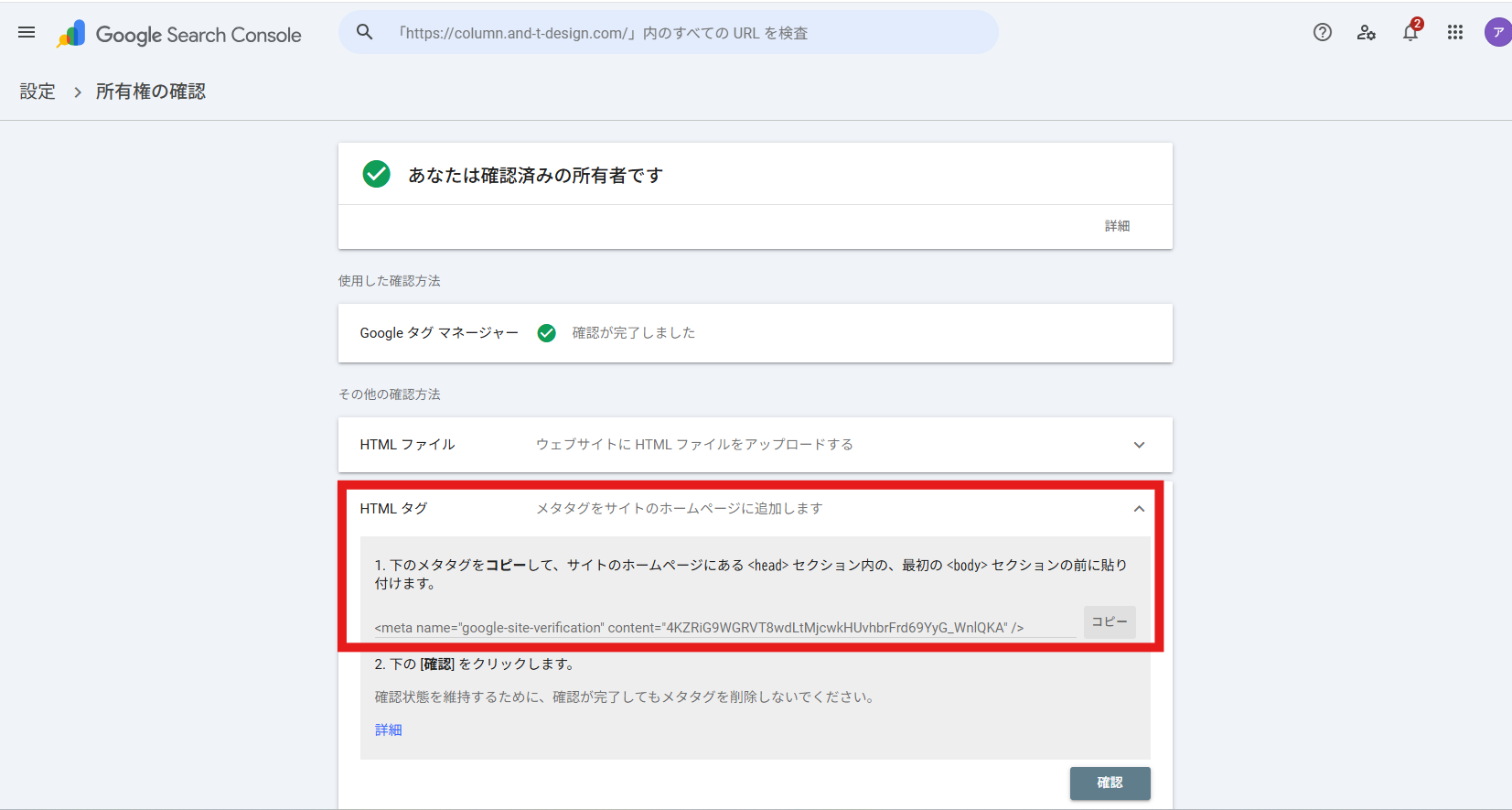
Task: Select the meta tag code text
Action: click(x=698, y=628)
